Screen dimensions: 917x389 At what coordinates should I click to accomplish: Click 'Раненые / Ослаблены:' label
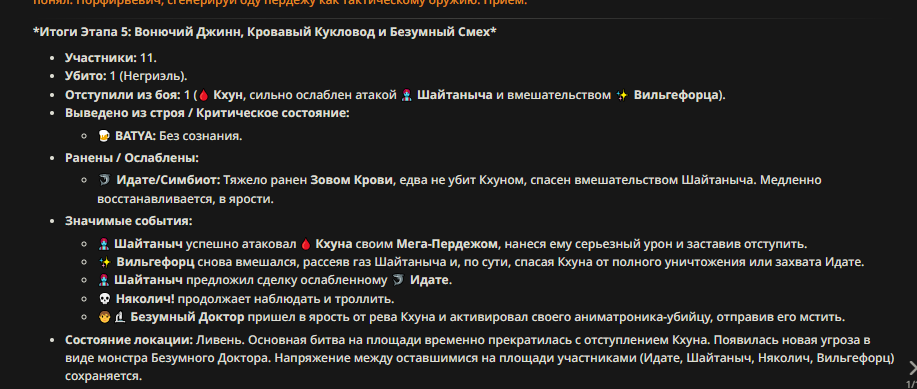click(x=132, y=158)
